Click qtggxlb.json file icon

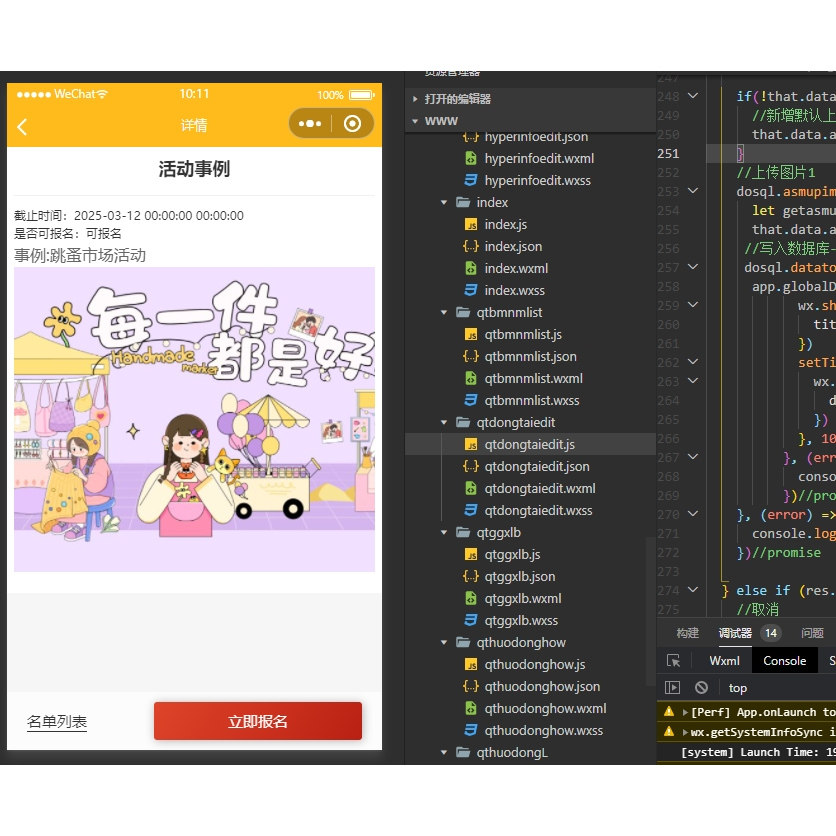[471, 576]
